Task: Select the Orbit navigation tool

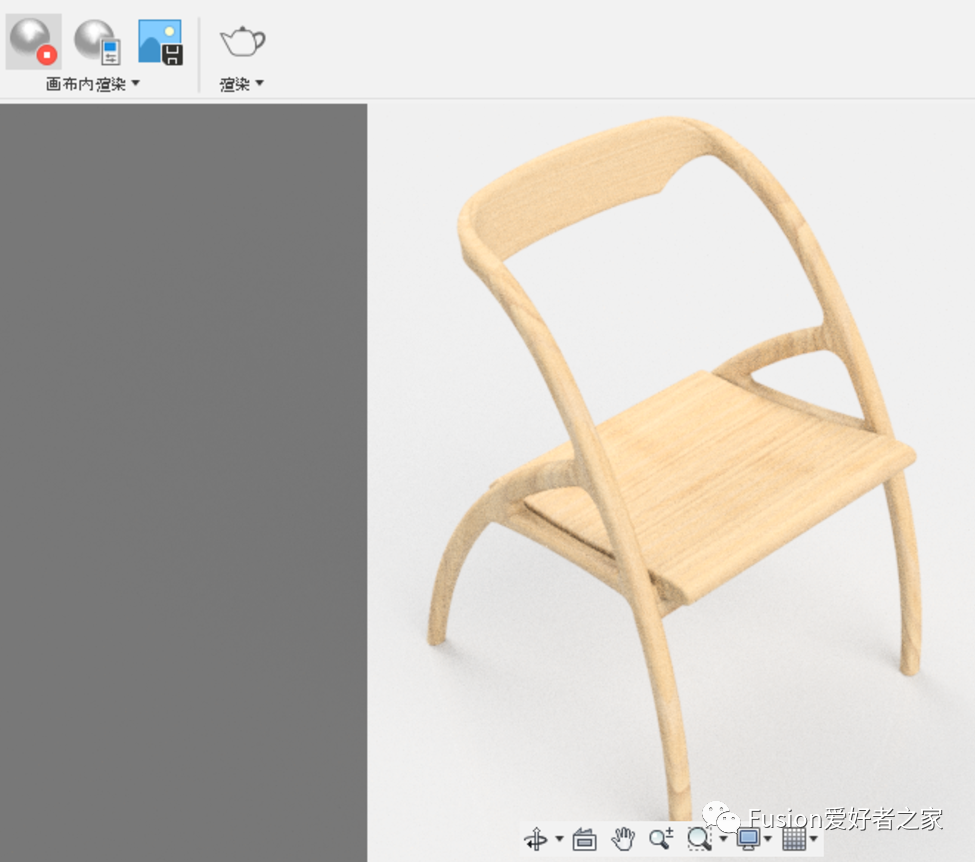Action: (536, 839)
